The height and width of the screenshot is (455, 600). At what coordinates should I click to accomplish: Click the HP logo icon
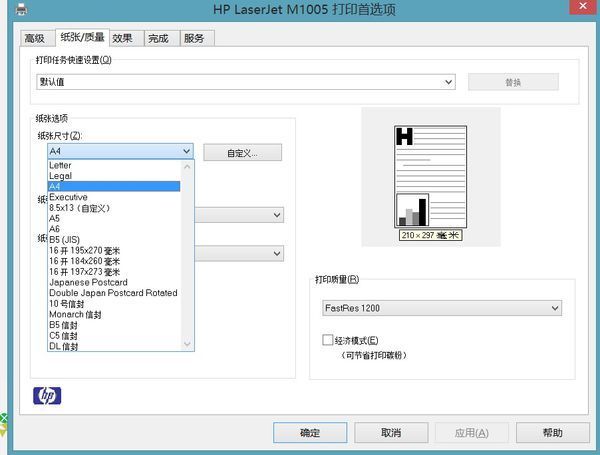pos(47,396)
